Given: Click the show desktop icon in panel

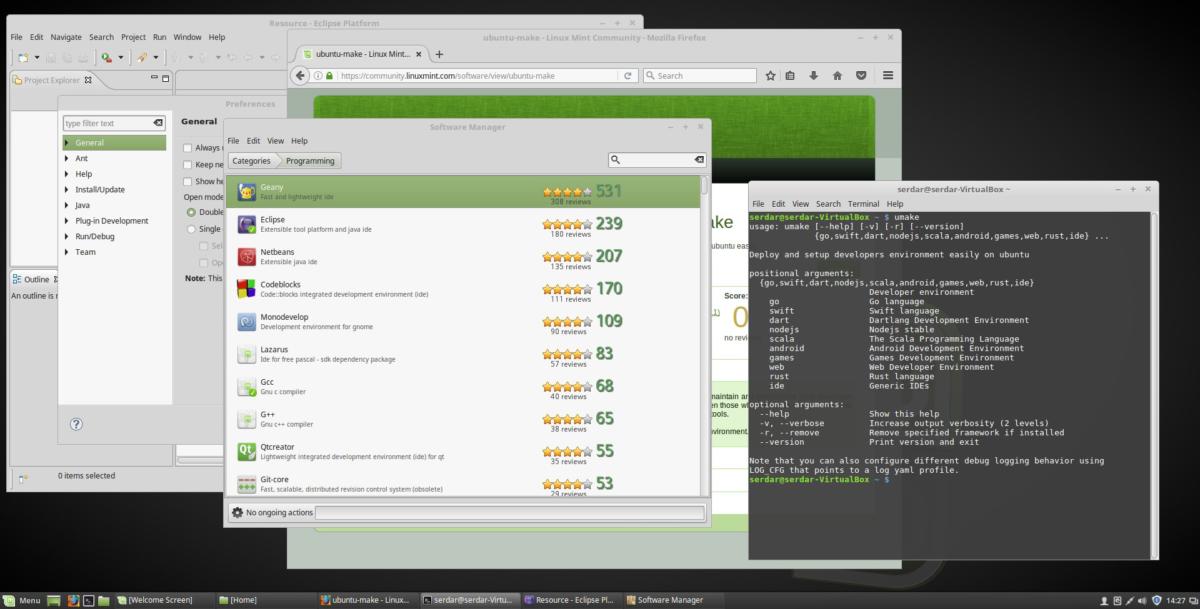Looking at the screenshot, I should (x=55, y=600).
